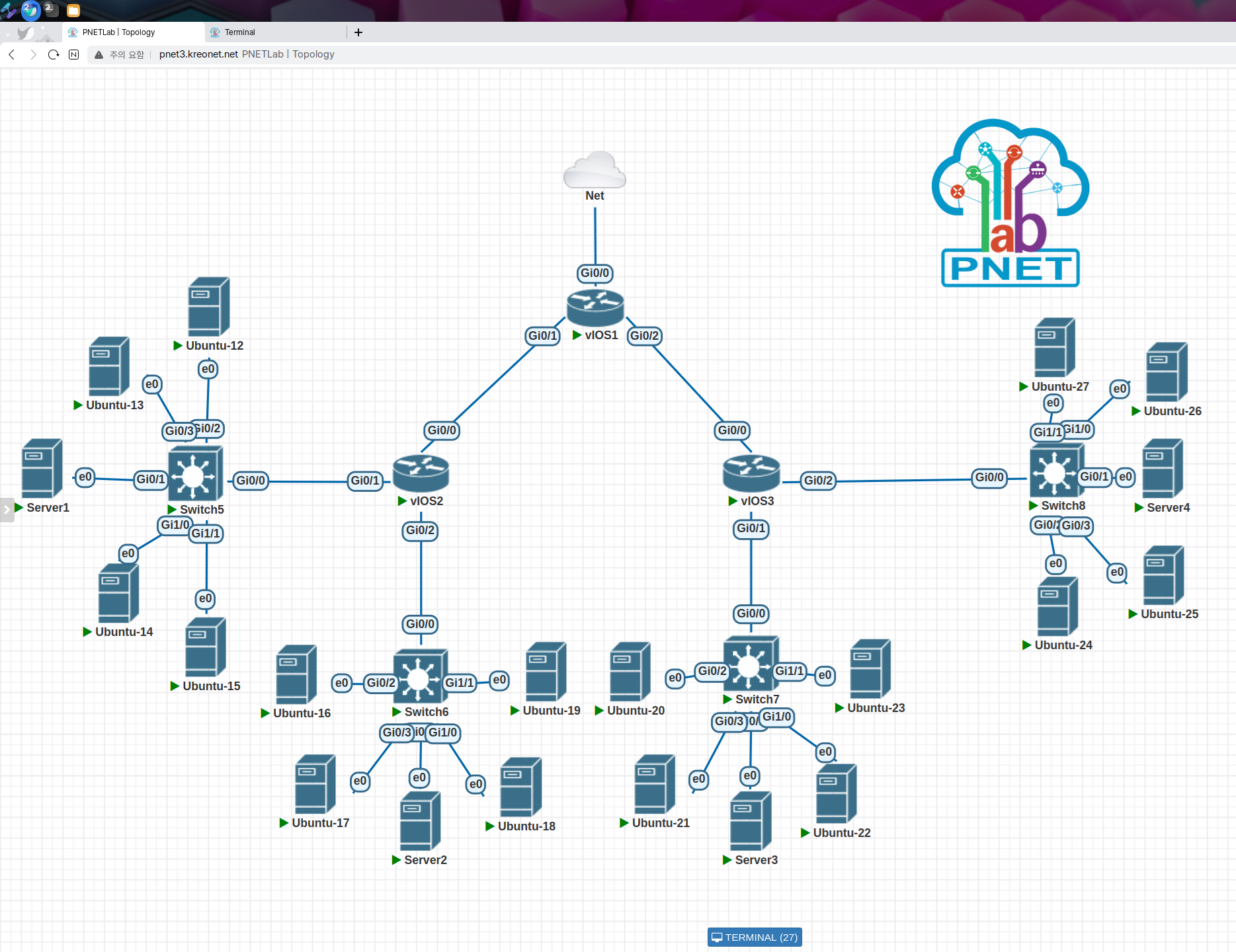This screenshot has width=1236, height=952.
Task: Open a new browser tab
Action: [358, 32]
